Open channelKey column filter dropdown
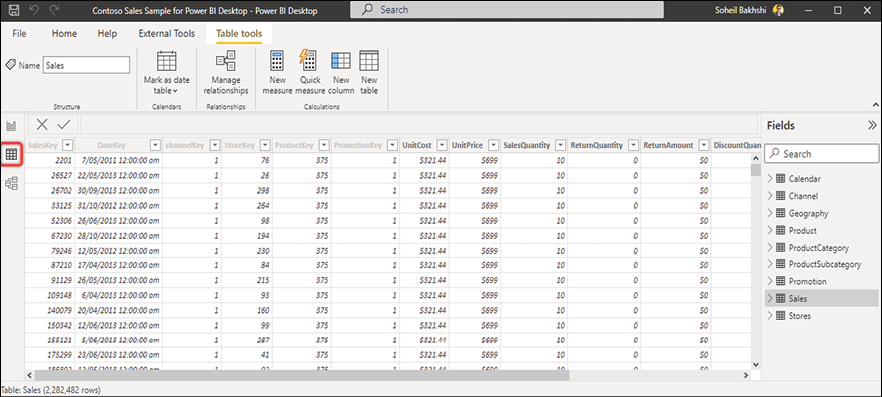Viewport: 882px width, 397px height. click(214, 146)
